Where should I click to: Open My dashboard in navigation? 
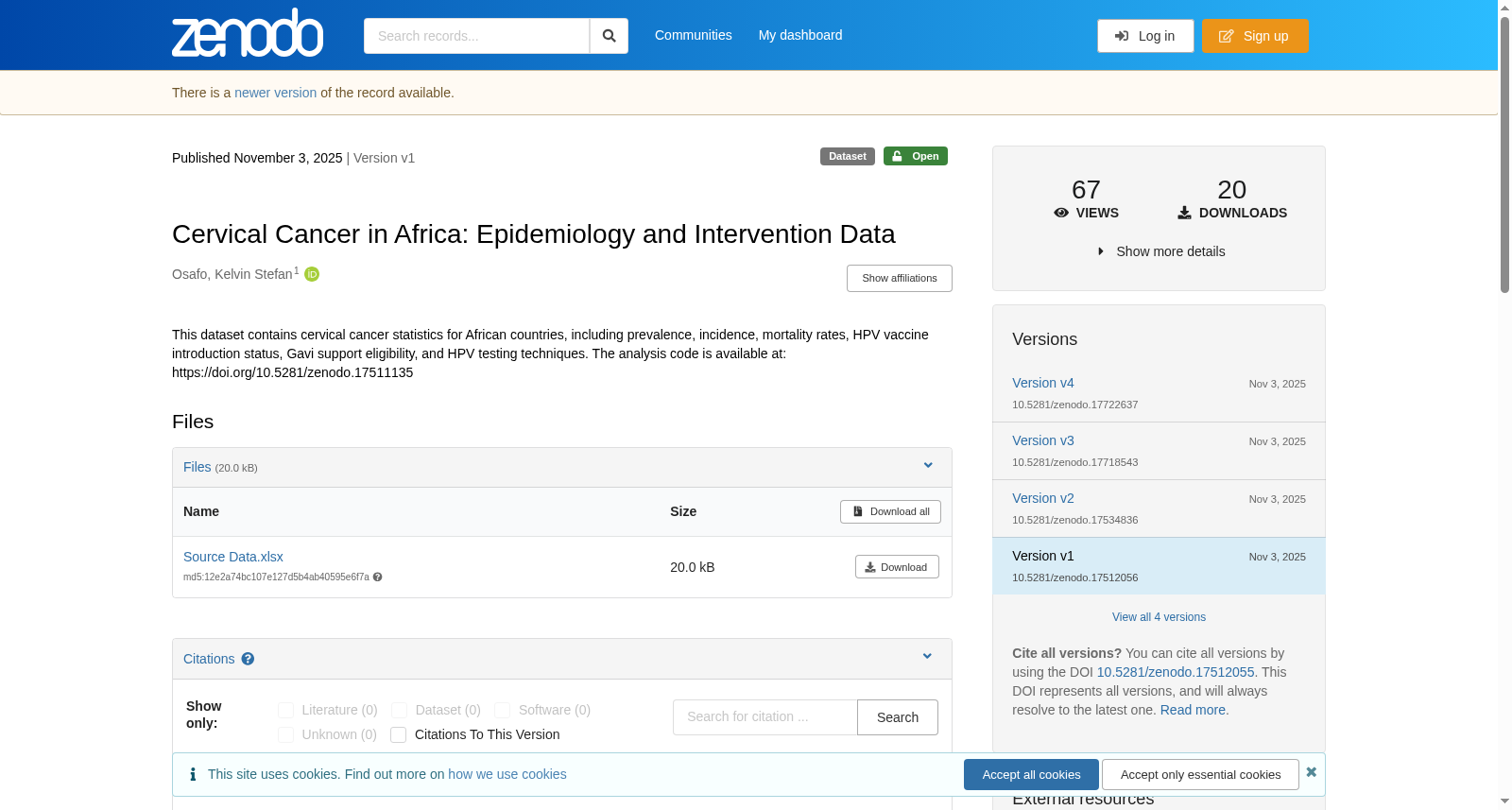coord(800,35)
